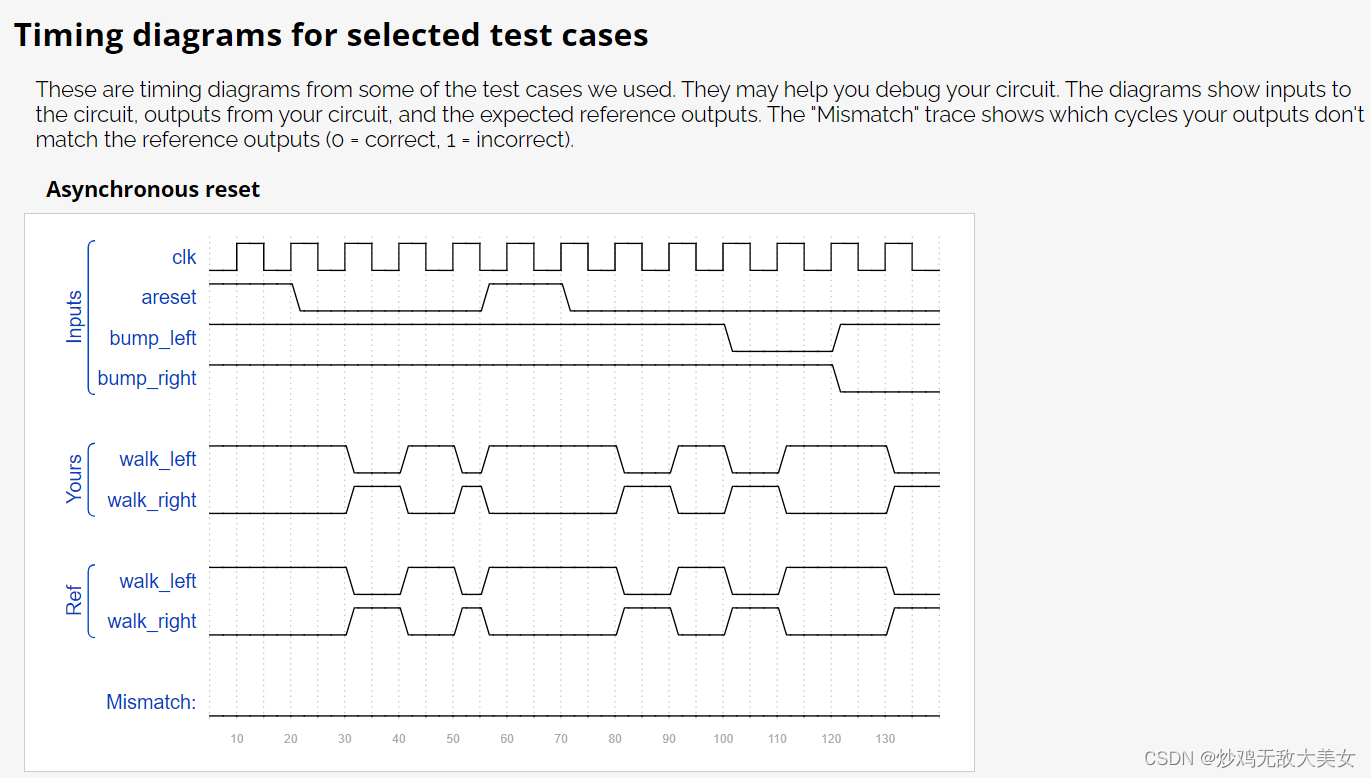Viewport: 1371px width, 778px height.
Task: Click time marker 130 on axis
Action: coord(885,739)
